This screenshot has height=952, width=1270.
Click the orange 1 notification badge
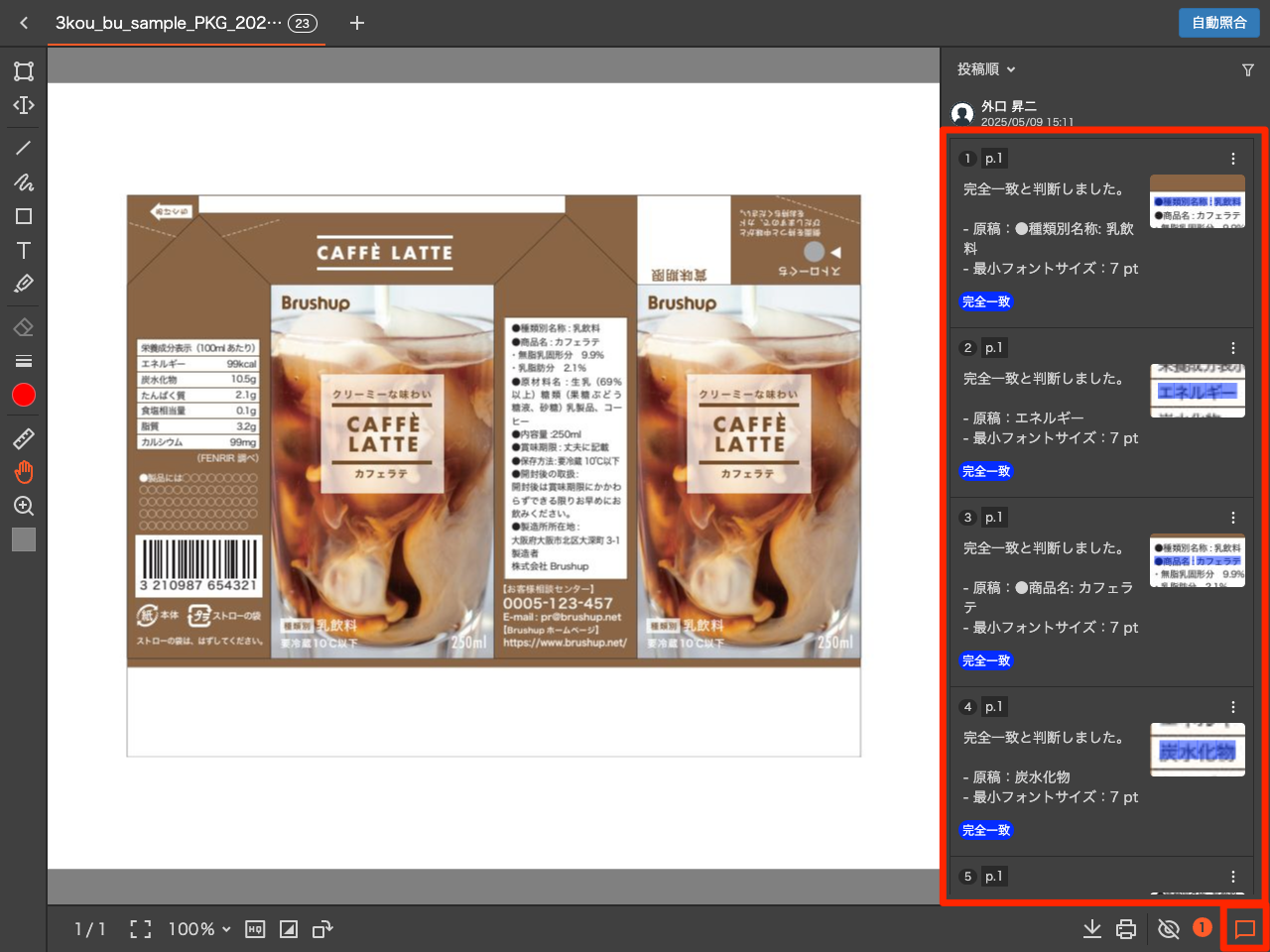click(1203, 927)
